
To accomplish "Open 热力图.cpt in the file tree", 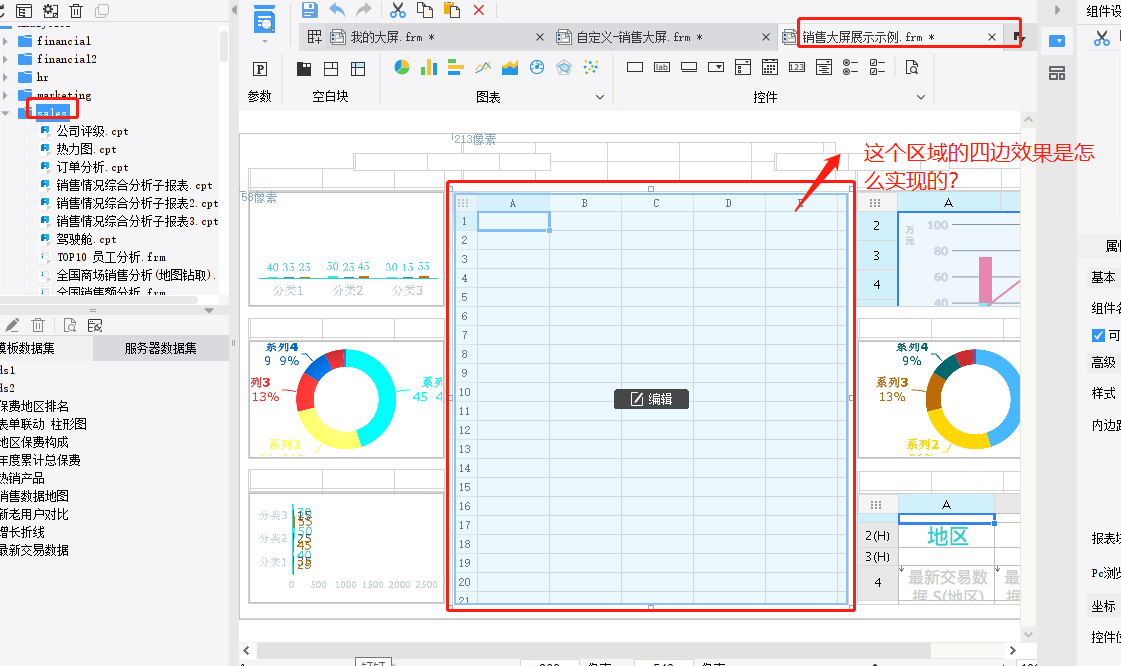I will click(x=86, y=149).
